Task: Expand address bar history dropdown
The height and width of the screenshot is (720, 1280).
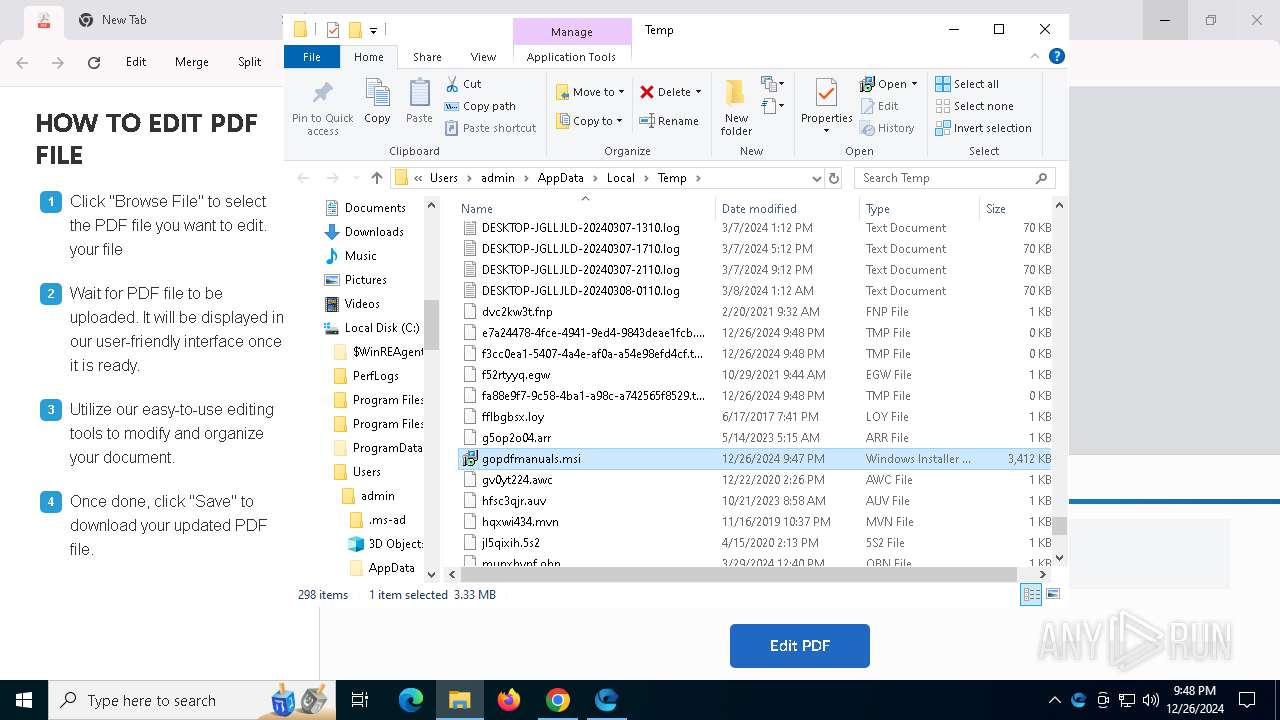Action: point(817,178)
